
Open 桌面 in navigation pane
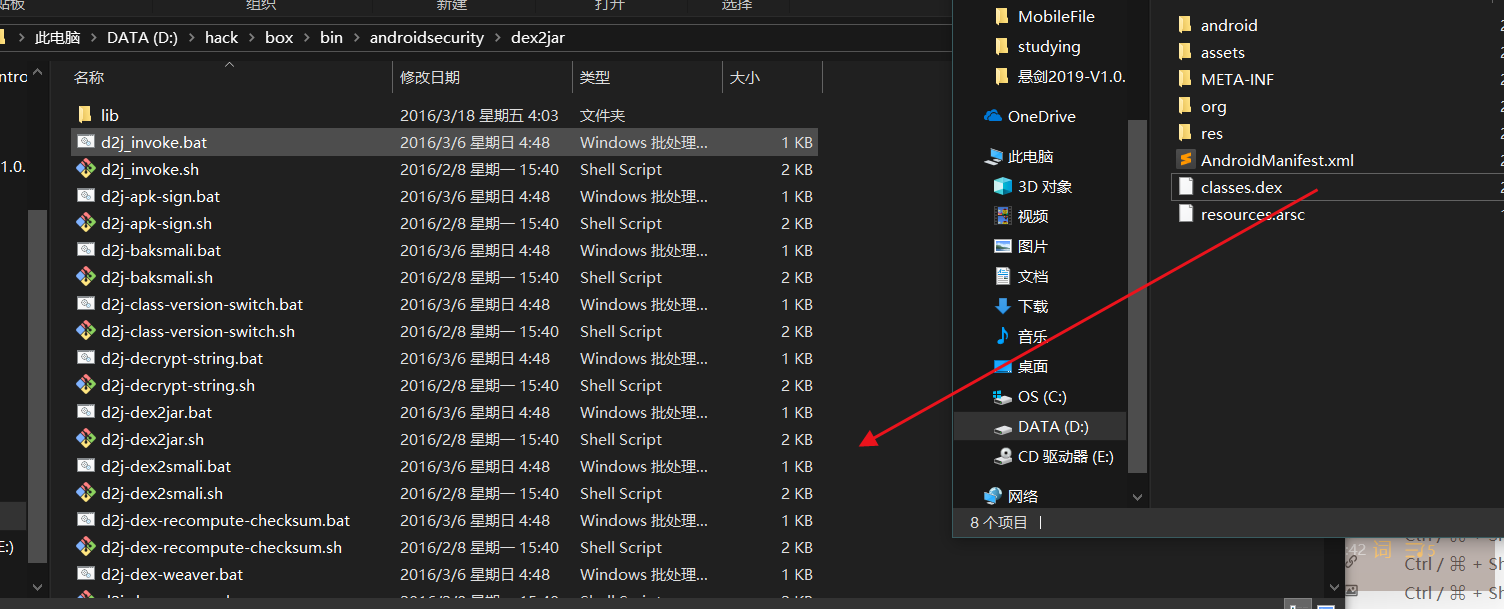coord(1033,366)
